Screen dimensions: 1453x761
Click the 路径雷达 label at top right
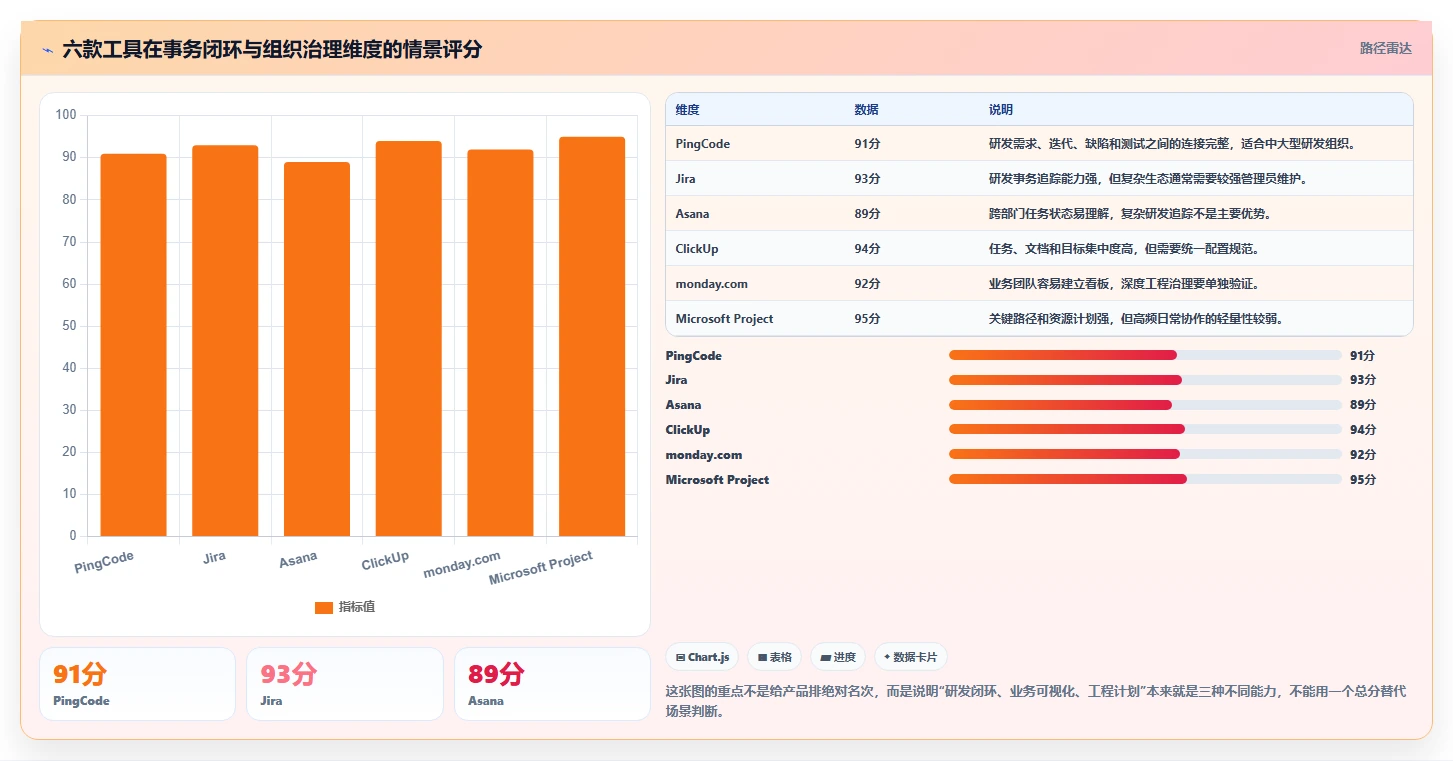[x=1385, y=48]
